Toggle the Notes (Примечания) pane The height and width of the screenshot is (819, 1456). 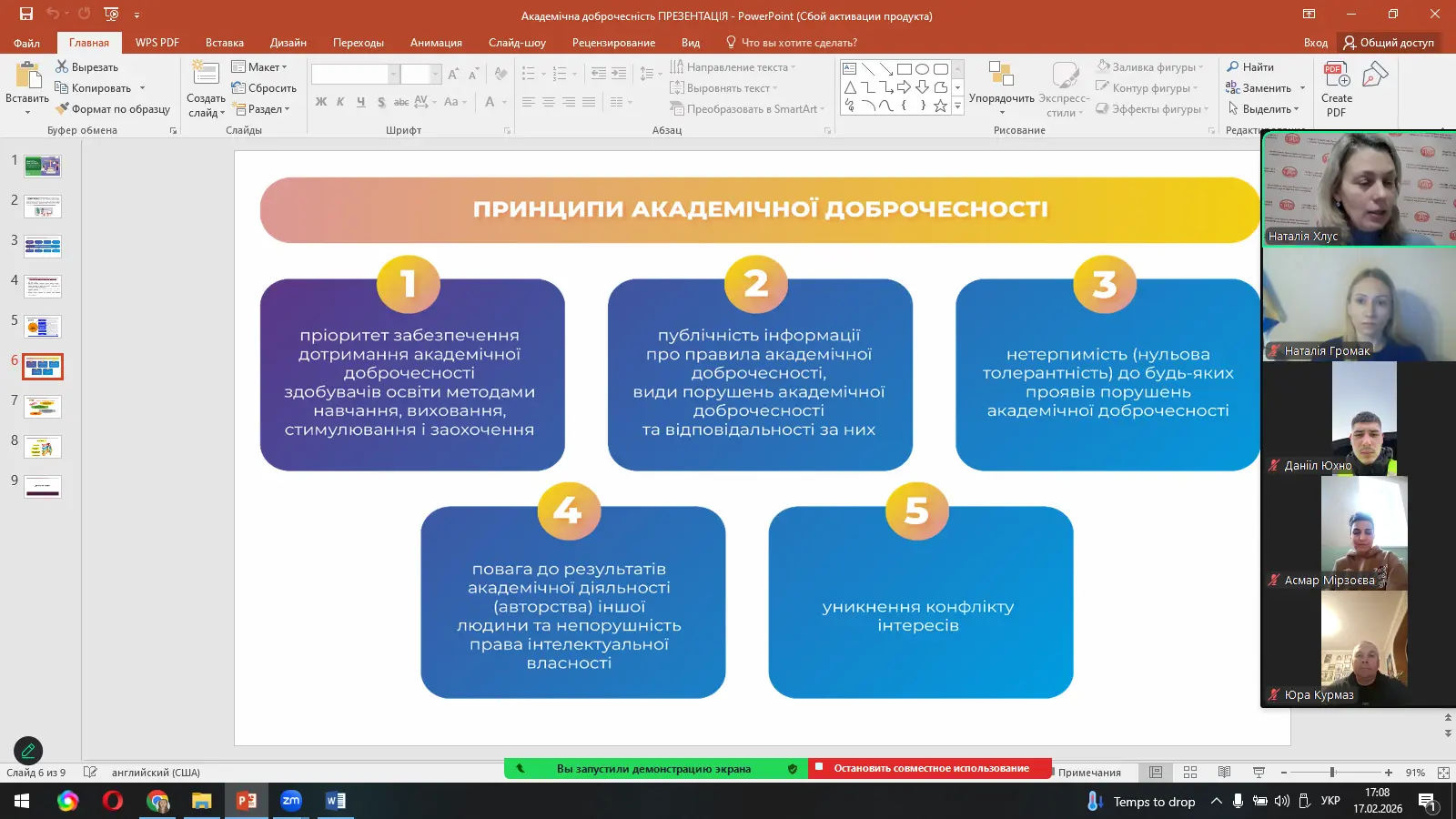(x=1088, y=773)
